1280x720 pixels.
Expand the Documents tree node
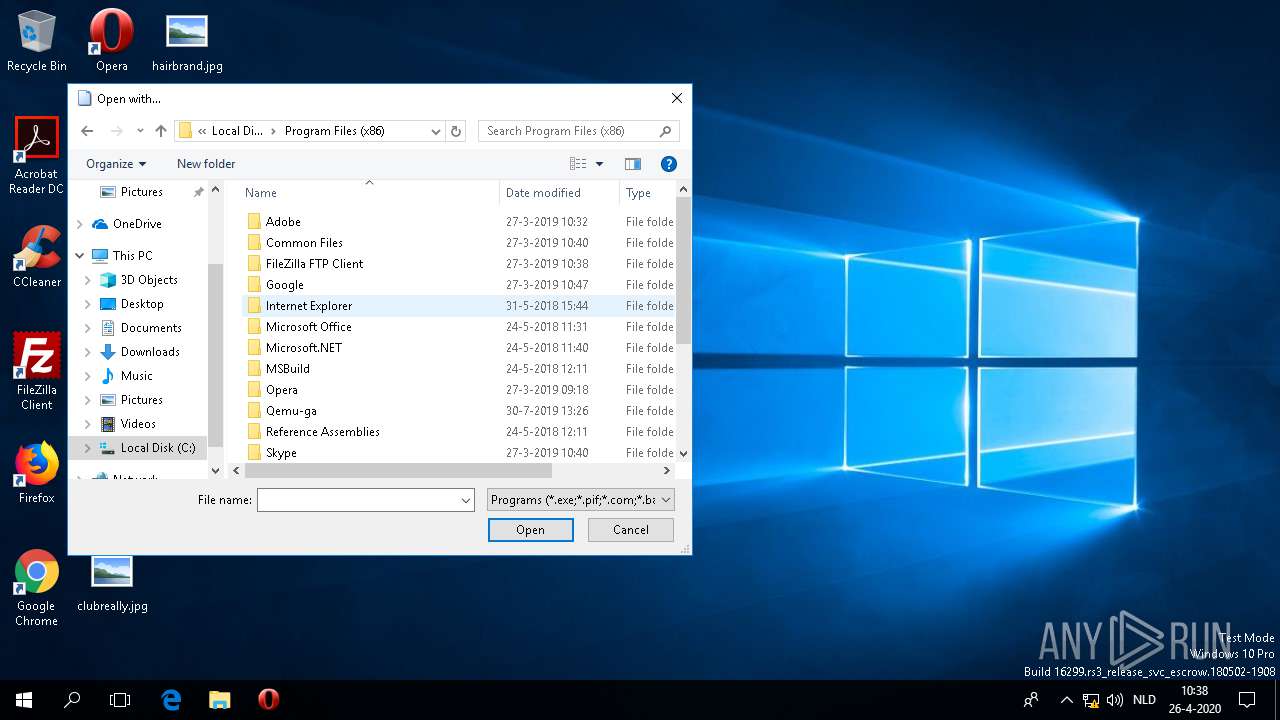tap(88, 328)
